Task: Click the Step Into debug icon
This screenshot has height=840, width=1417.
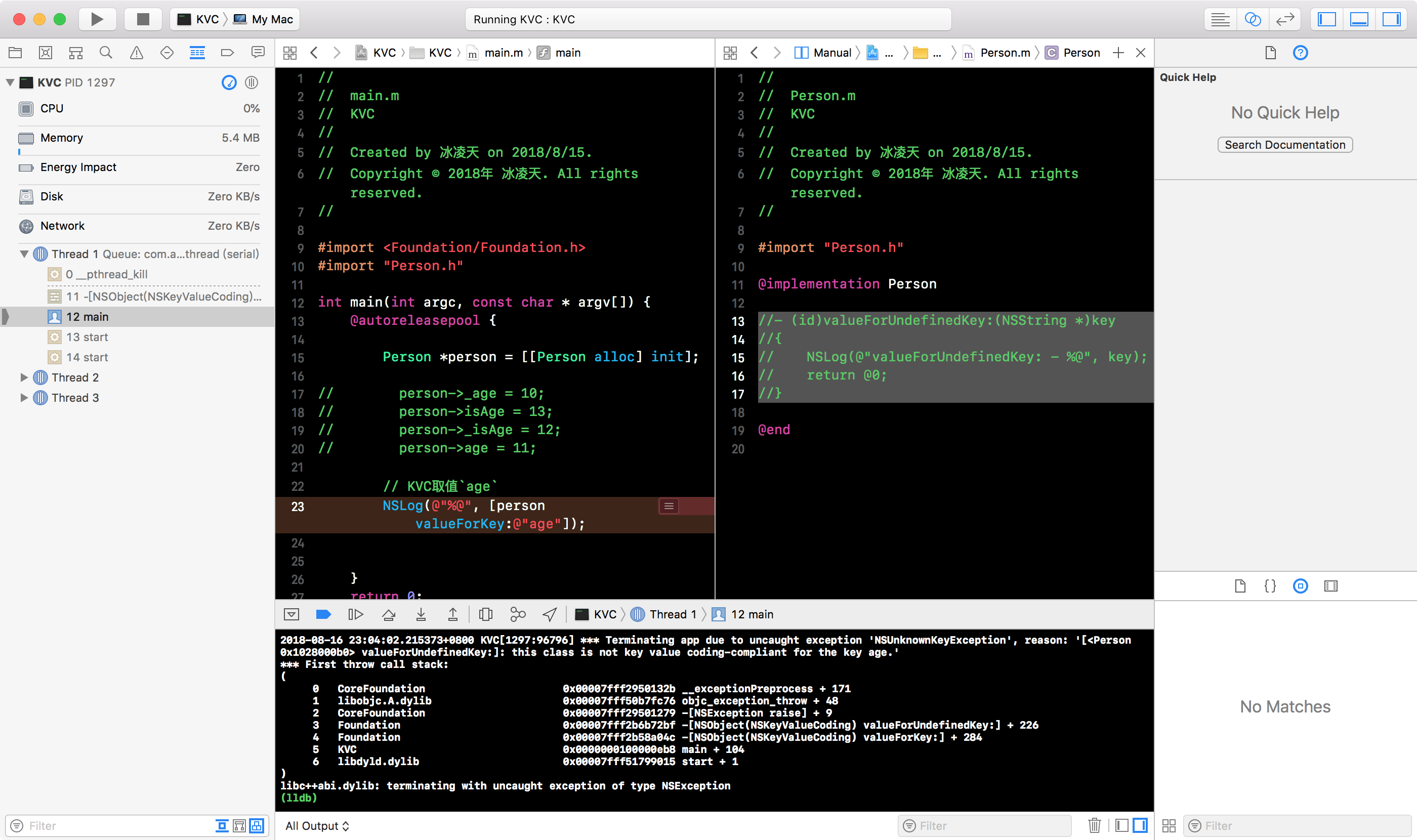Action: (x=421, y=614)
